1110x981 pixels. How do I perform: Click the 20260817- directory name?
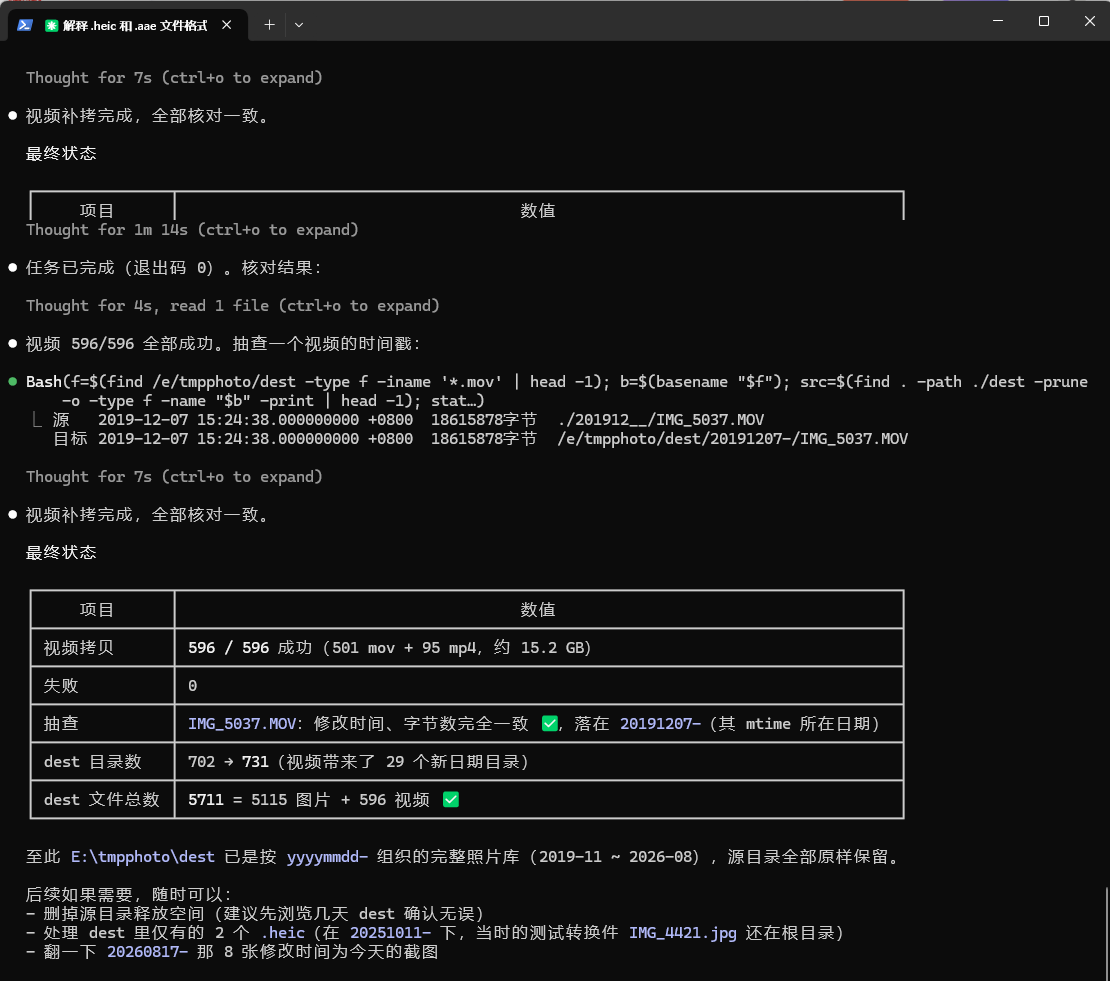pyautogui.click(x=147, y=952)
